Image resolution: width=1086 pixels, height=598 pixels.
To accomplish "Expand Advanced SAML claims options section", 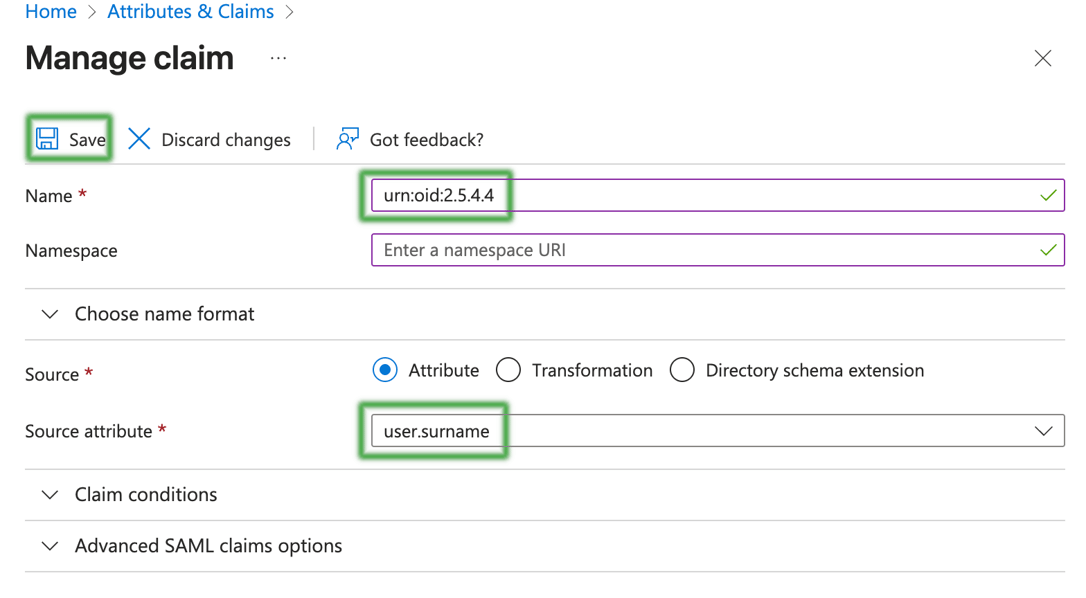I will pyautogui.click(x=50, y=546).
